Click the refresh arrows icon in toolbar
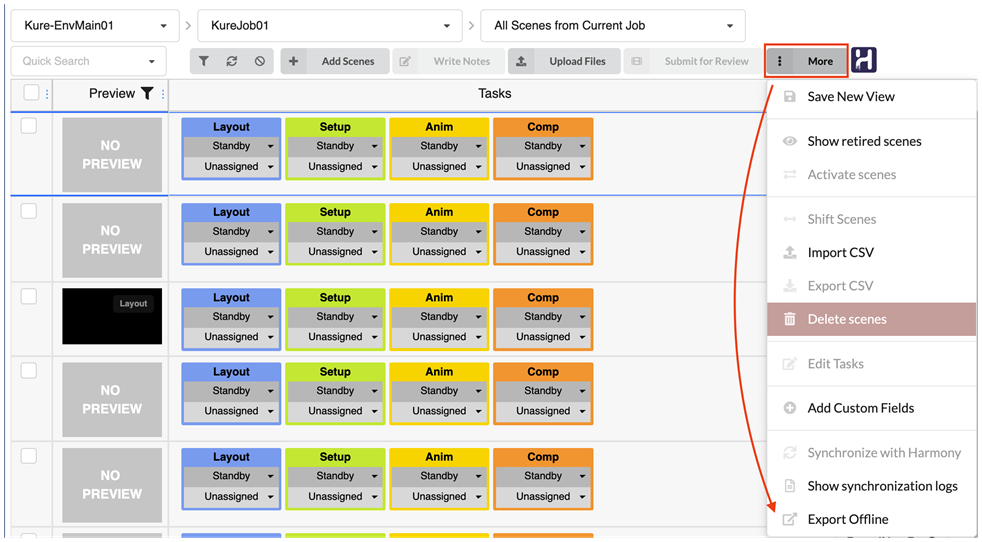Image resolution: width=982 pixels, height=542 pixels. click(232, 61)
